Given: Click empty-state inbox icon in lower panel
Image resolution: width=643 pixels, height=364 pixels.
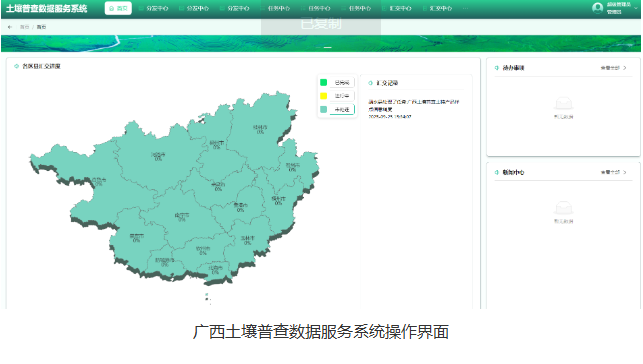Looking at the screenshot, I should 563,208.
